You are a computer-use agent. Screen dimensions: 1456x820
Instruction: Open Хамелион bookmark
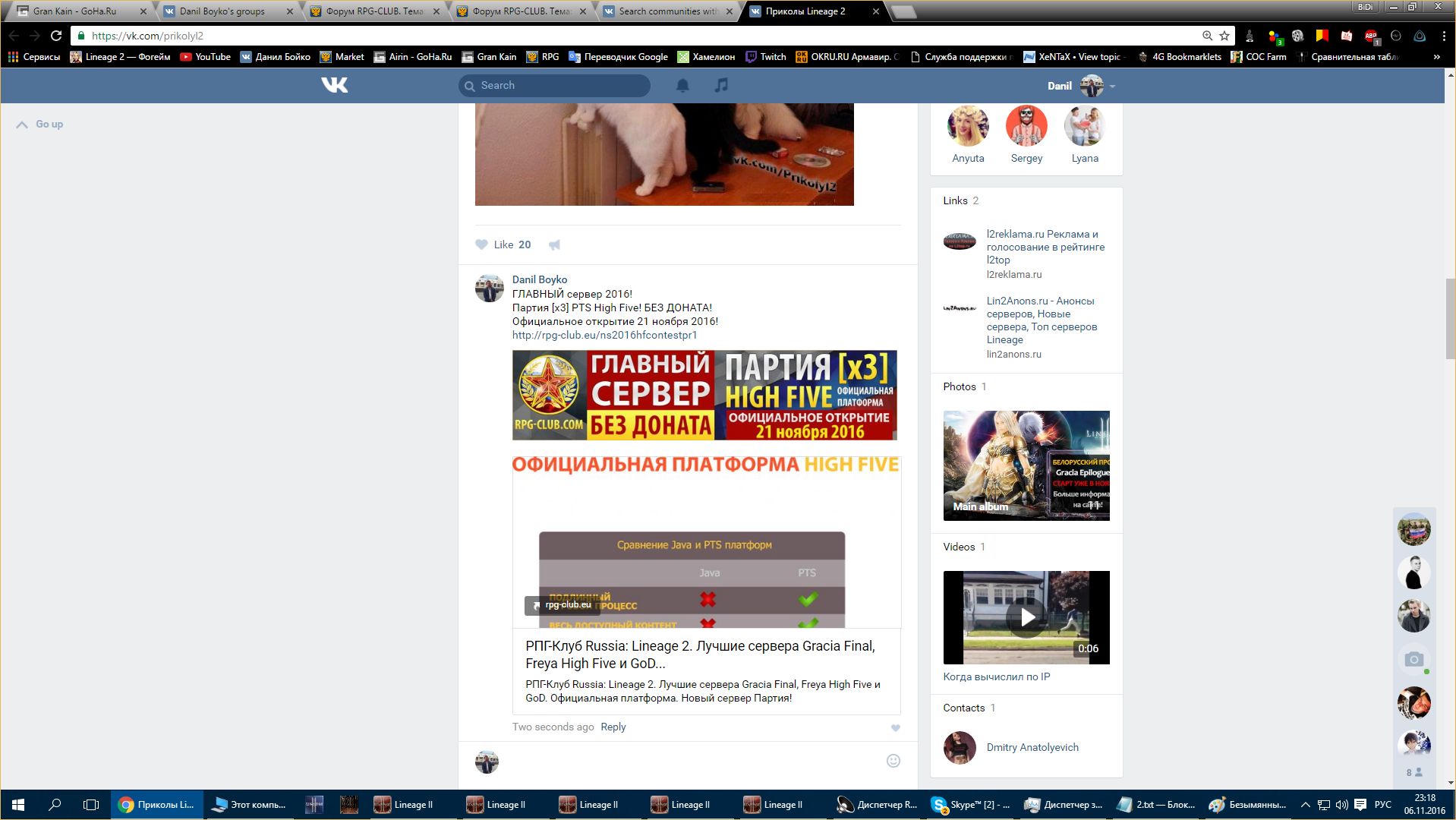point(706,57)
